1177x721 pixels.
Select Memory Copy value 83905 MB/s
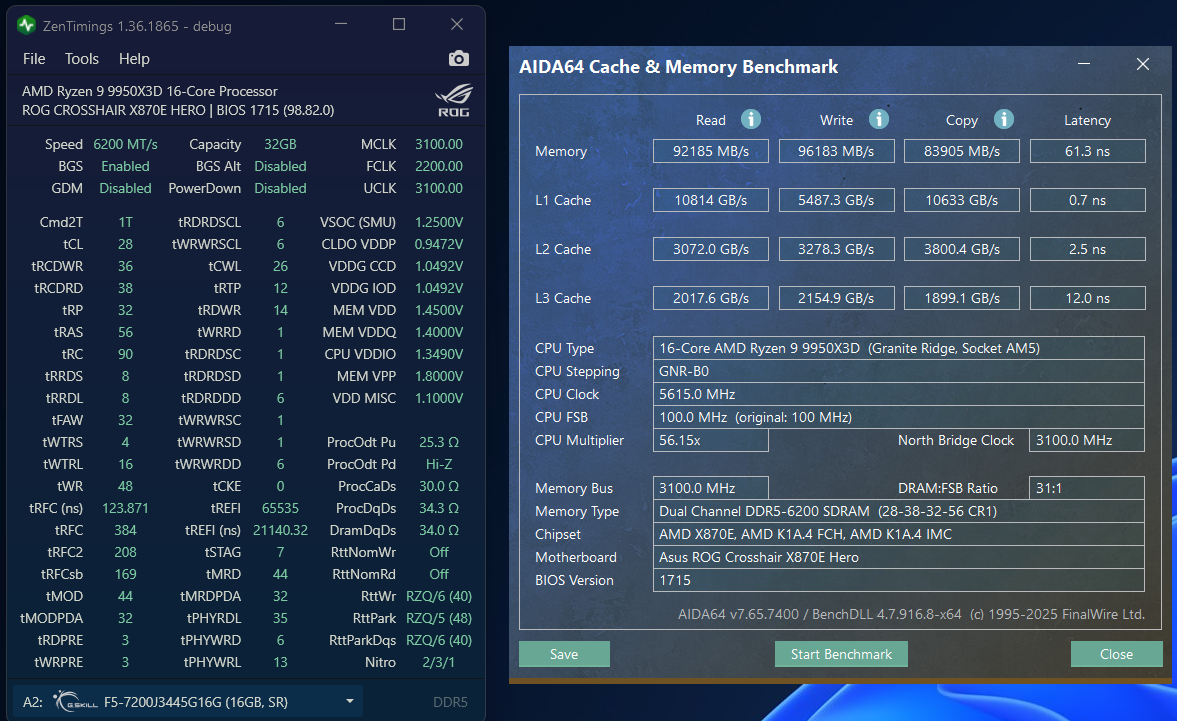[x=962, y=151]
